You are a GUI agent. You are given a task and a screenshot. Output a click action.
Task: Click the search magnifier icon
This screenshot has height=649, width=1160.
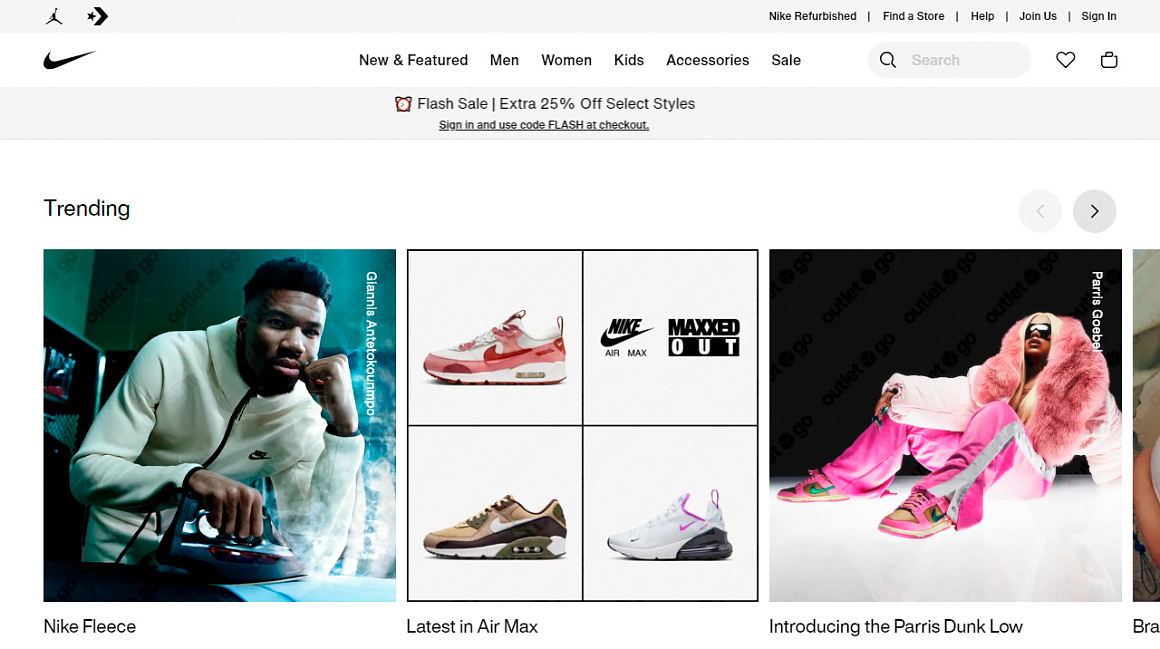click(888, 60)
